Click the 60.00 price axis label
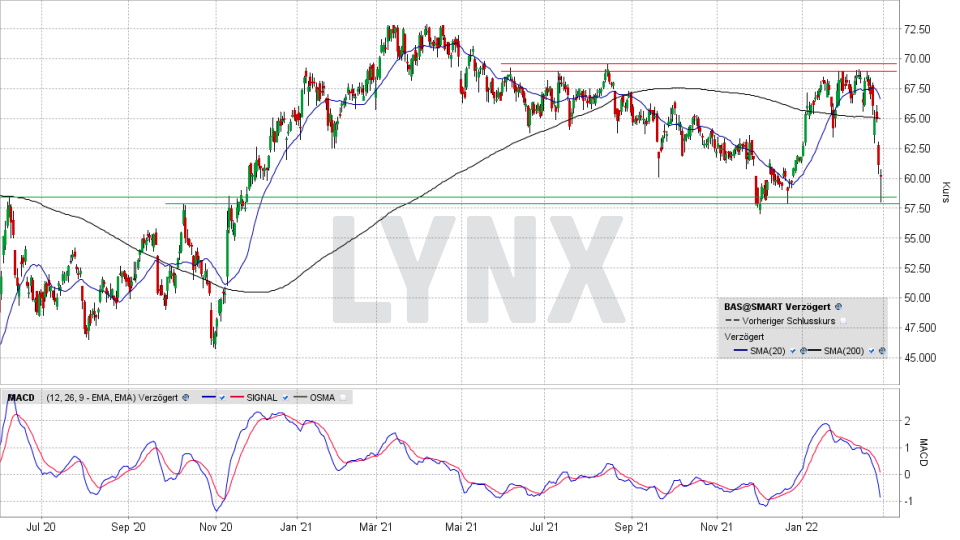 917,179
